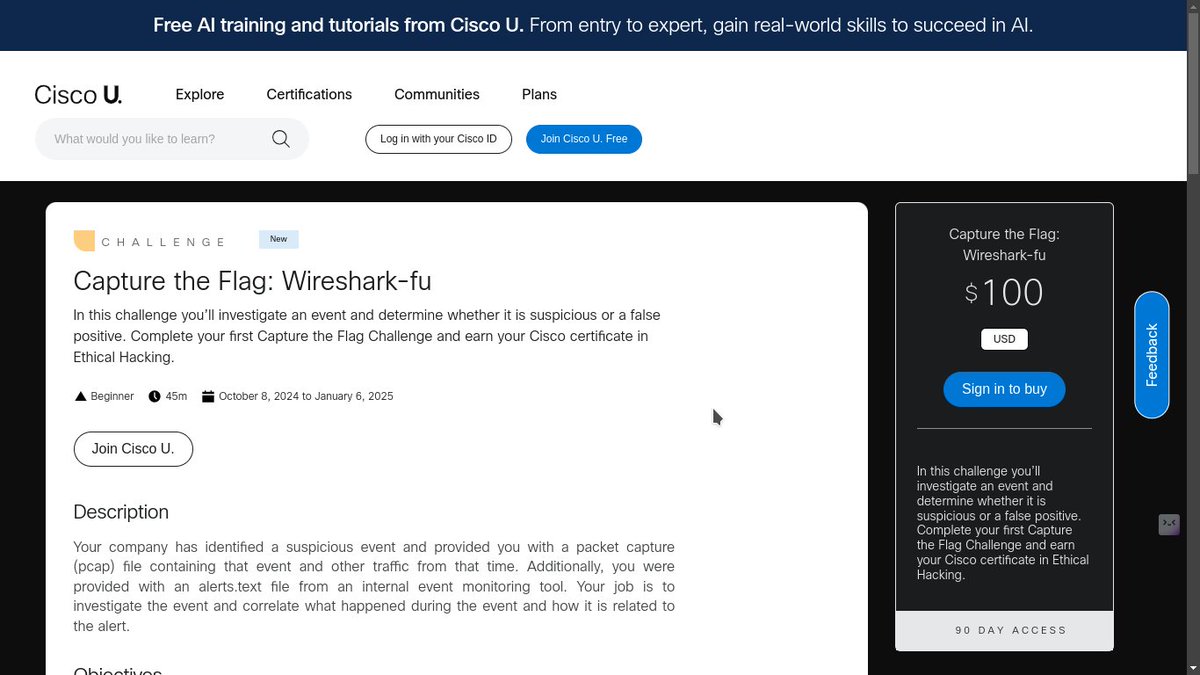Click the Join Cisco U. outlined button

pyautogui.click(x=133, y=449)
